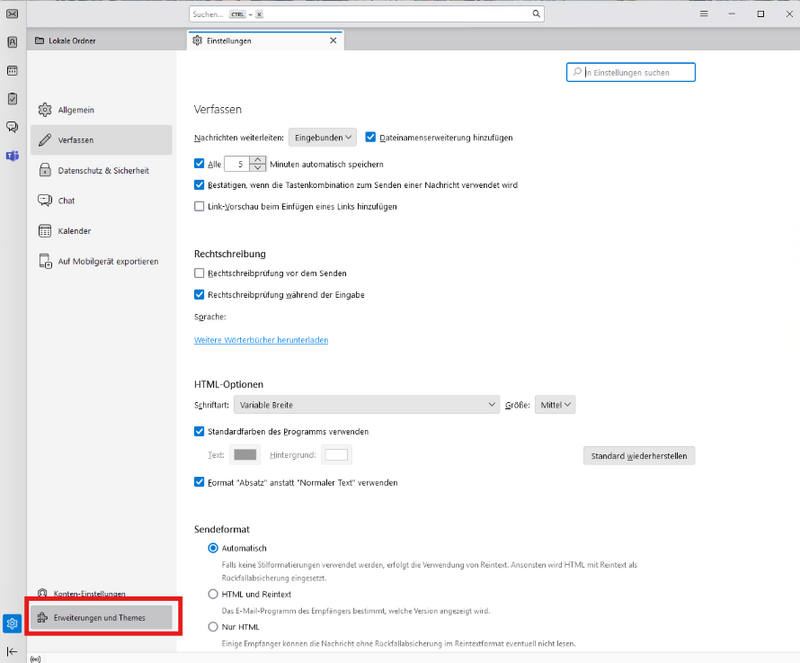Click the Settings gear in spaces toolbar

(x=12, y=623)
